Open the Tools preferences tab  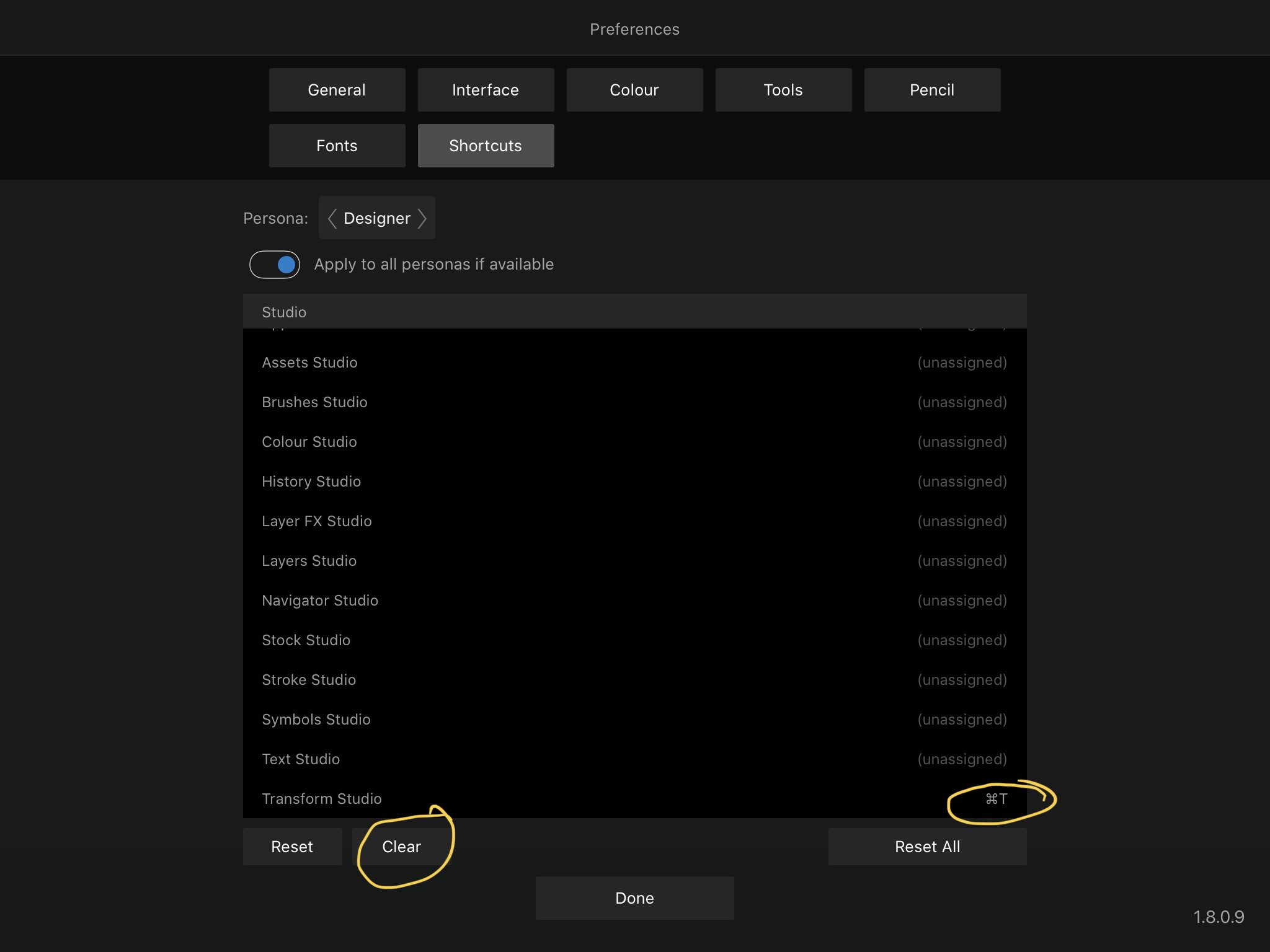click(783, 89)
